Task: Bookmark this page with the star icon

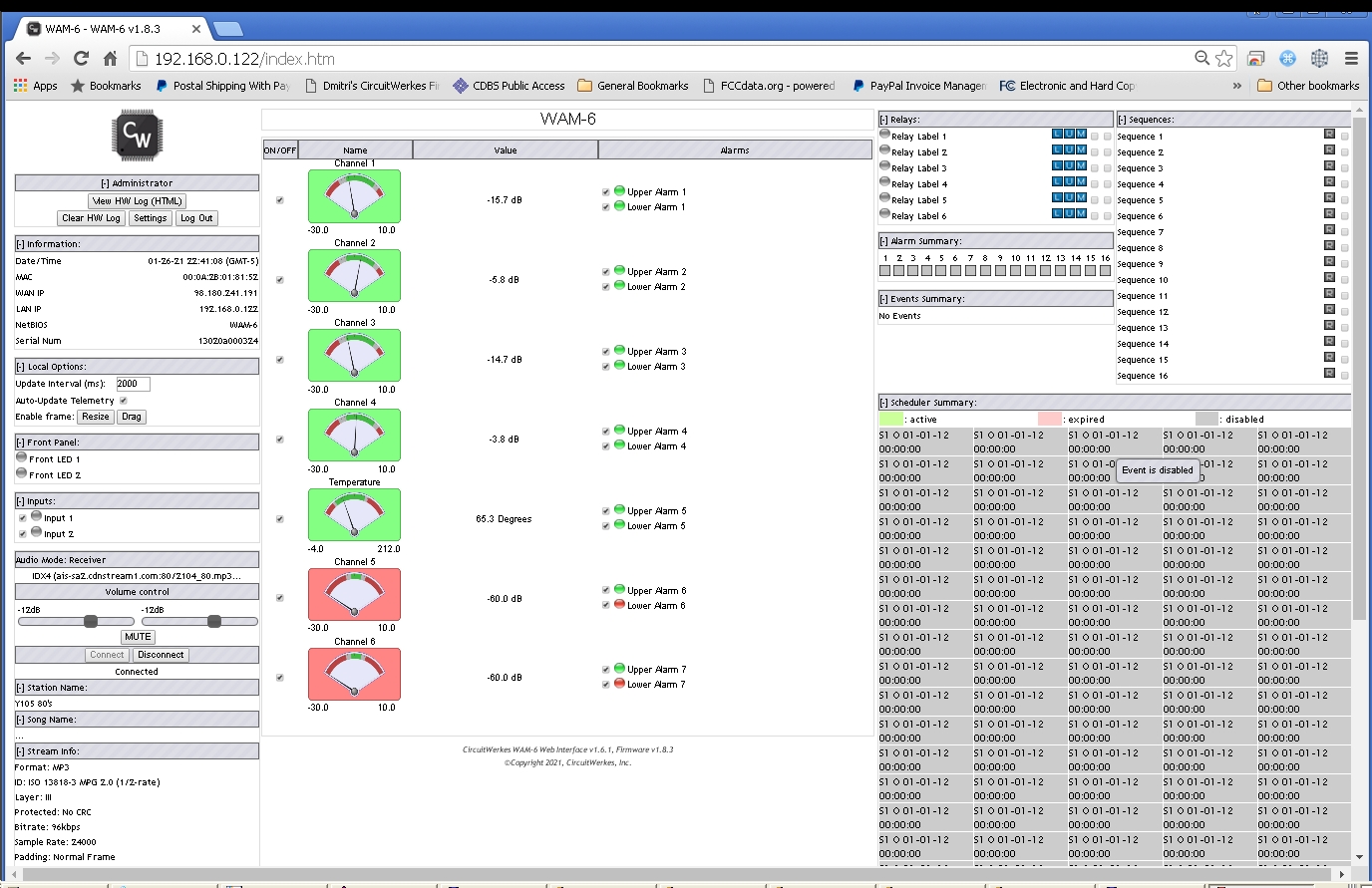Action: [1224, 59]
